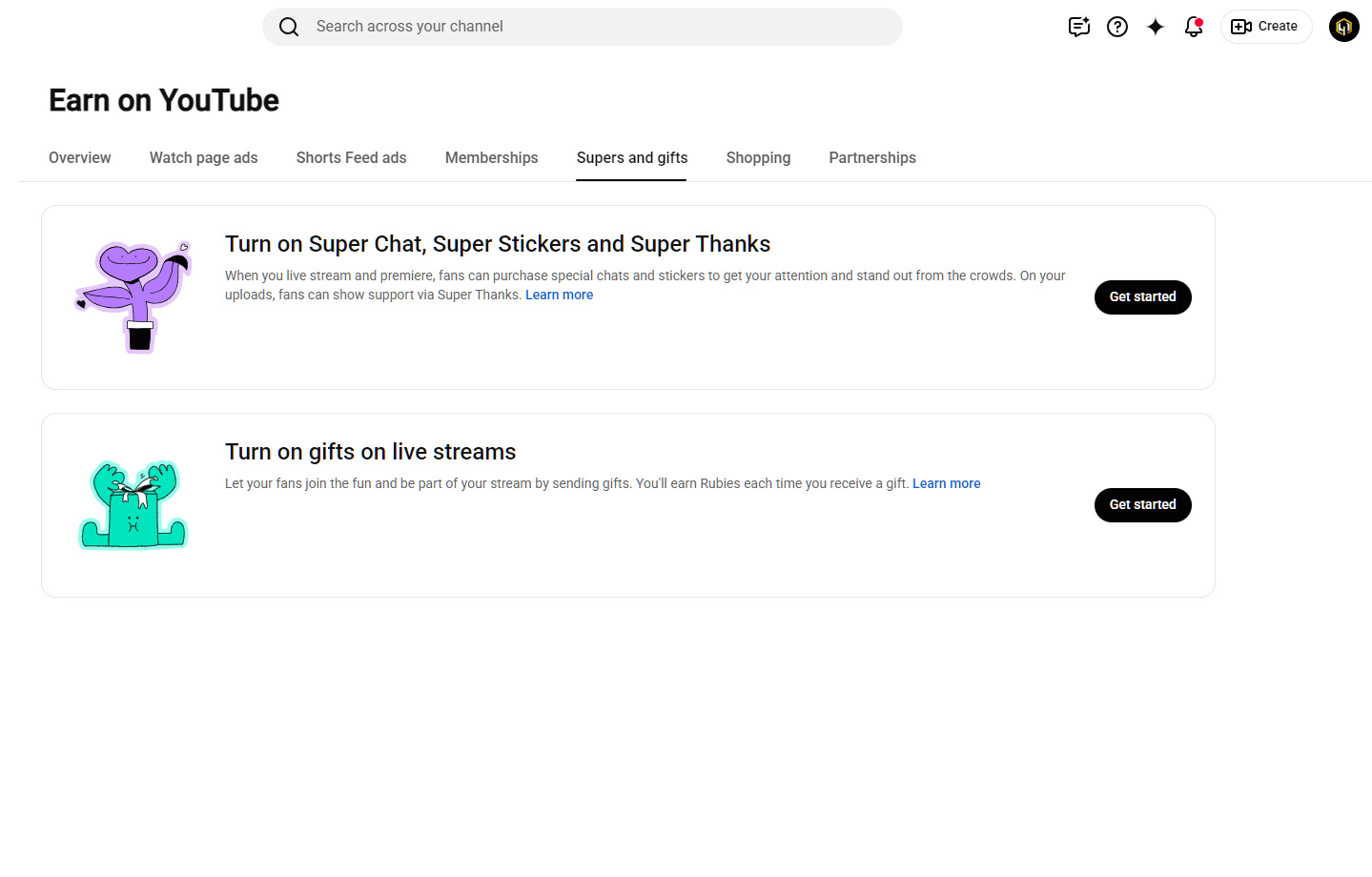Click the search magnifier icon

(x=289, y=27)
